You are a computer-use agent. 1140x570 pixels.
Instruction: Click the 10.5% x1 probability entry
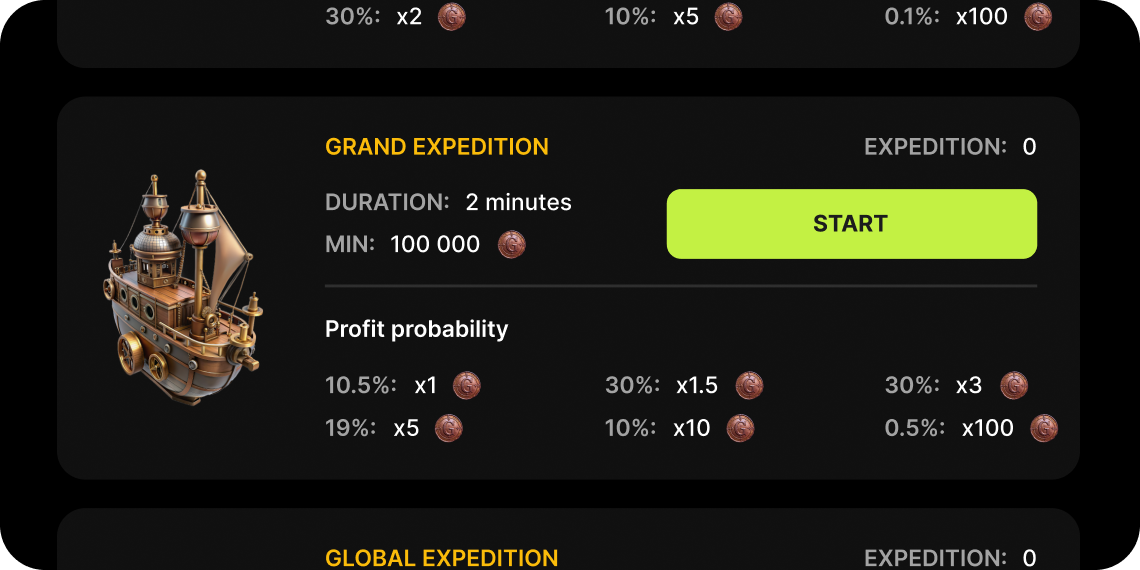click(x=382, y=386)
